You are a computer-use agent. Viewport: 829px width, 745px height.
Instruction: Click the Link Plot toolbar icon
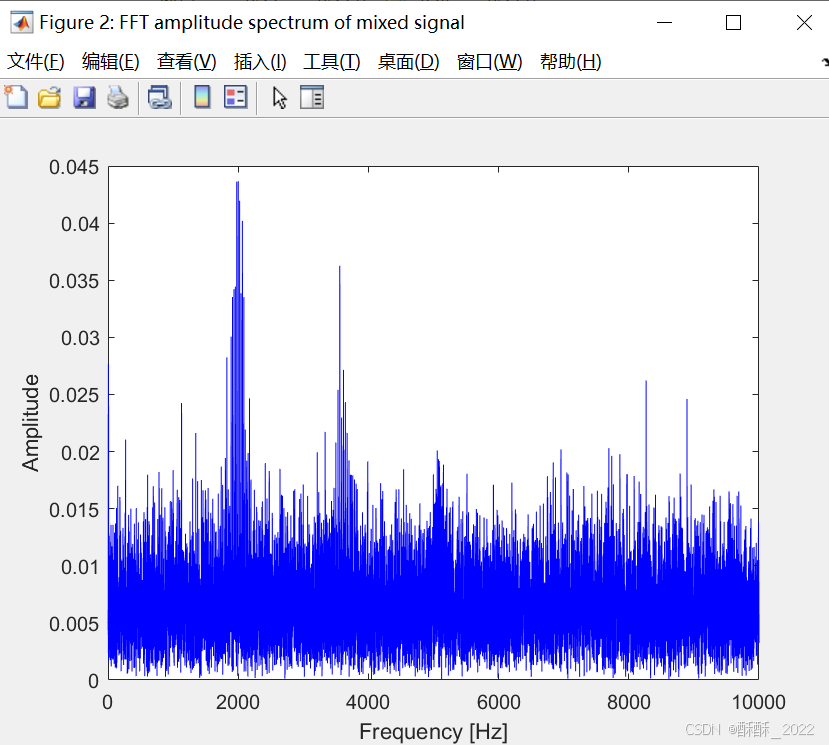coord(160,98)
